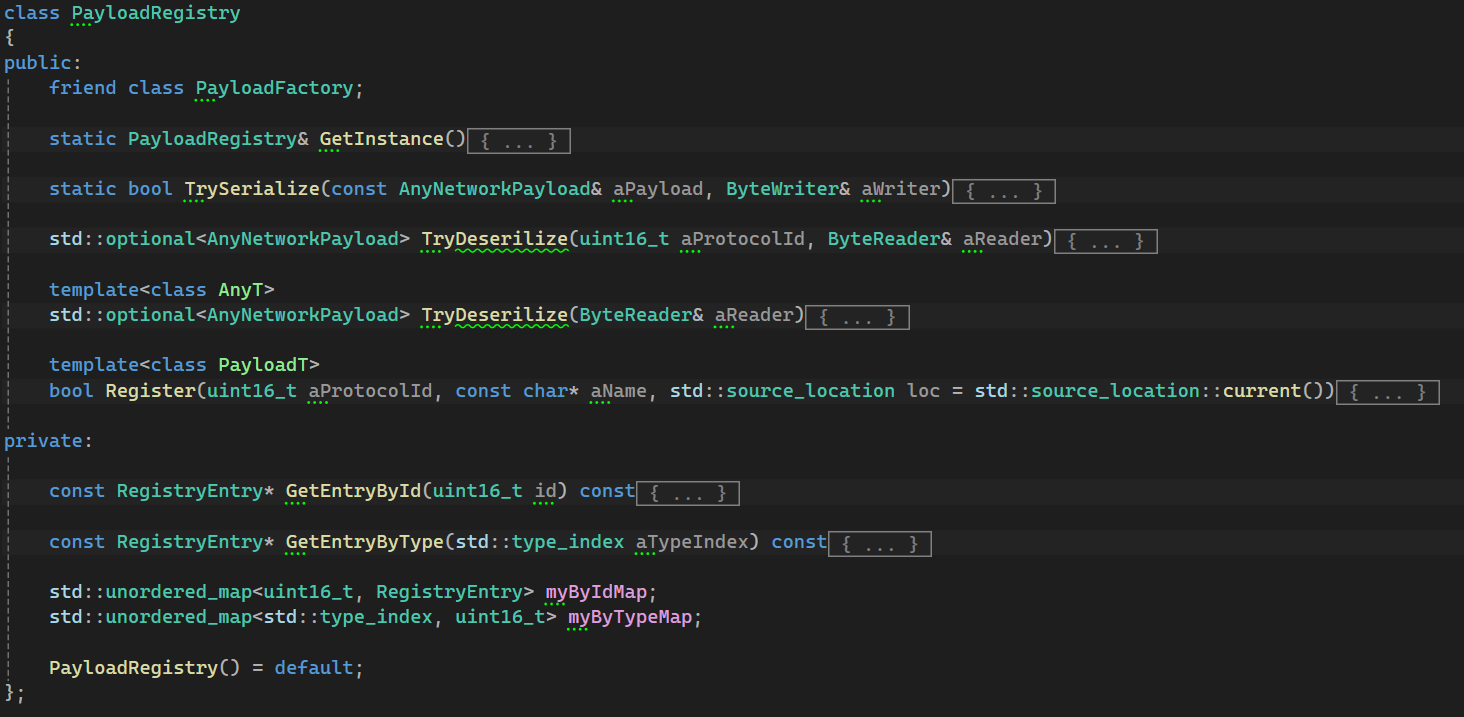Expand the TryDeserilize body taking aProtocolId
This screenshot has width=1464, height=717.
click(x=1106, y=241)
